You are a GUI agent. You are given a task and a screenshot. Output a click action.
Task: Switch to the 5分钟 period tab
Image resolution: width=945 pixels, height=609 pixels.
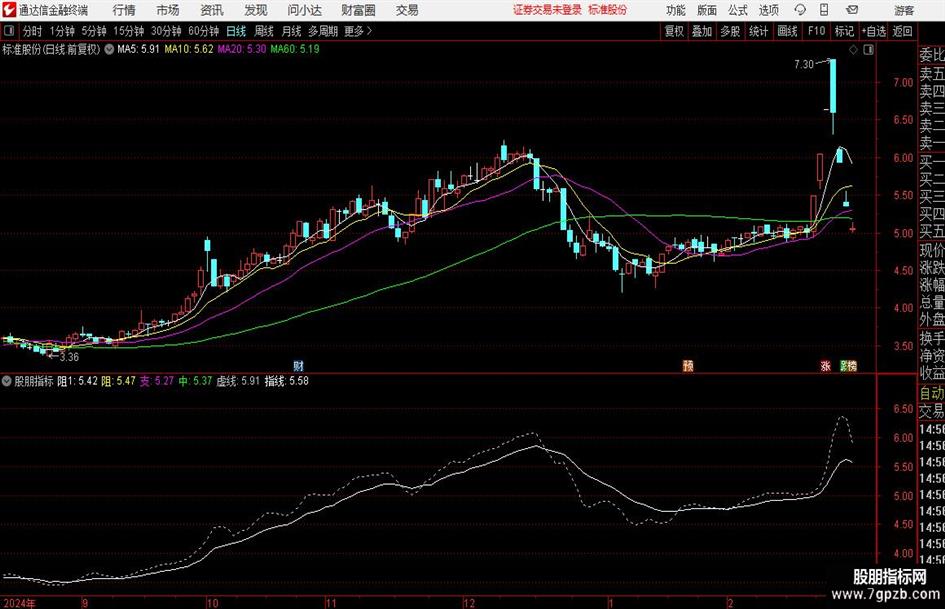(94, 31)
